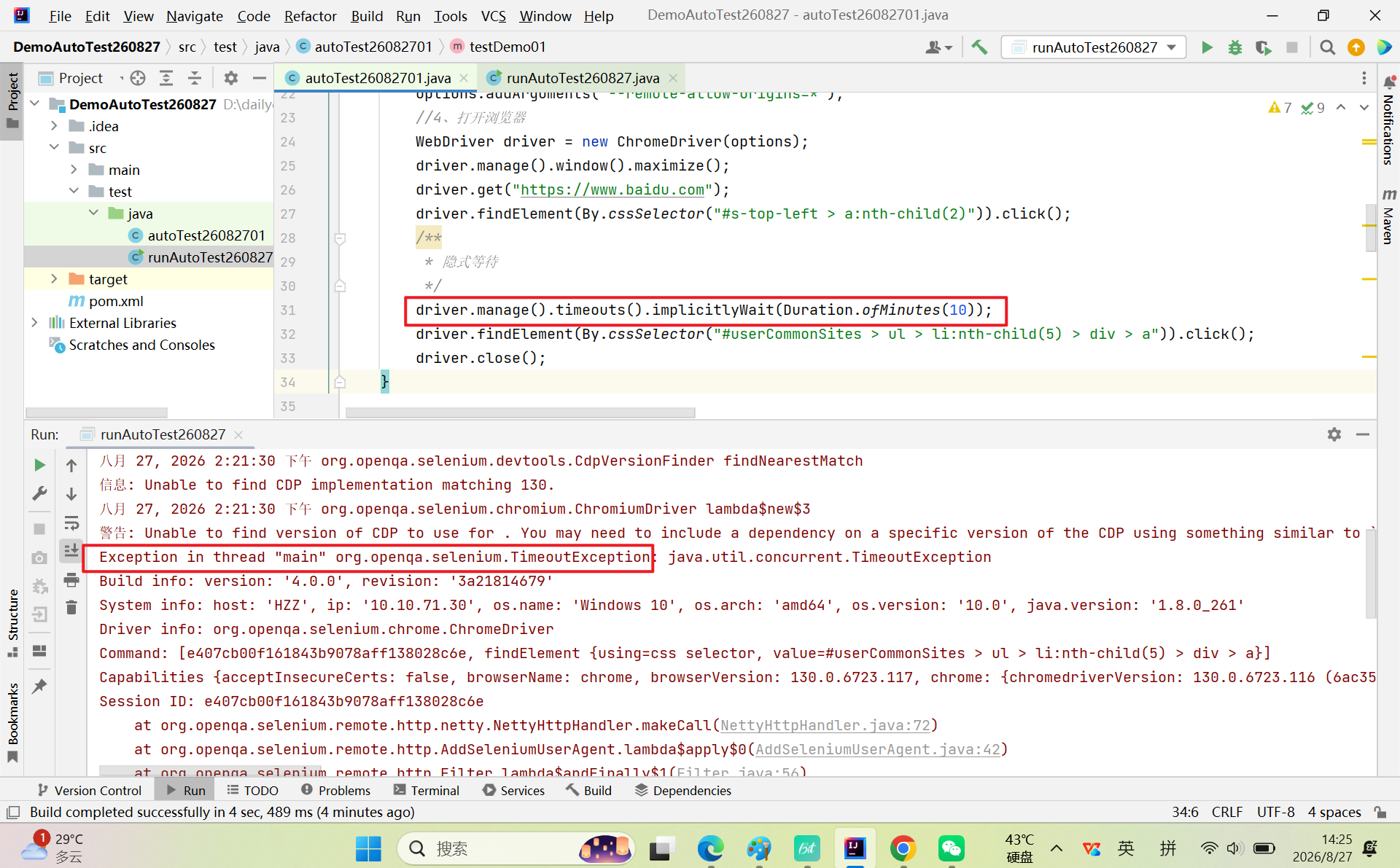The height and width of the screenshot is (868, 1400).
Task: Open the Navigate menu
Action: pyautogui.click(x=195, y=15)
